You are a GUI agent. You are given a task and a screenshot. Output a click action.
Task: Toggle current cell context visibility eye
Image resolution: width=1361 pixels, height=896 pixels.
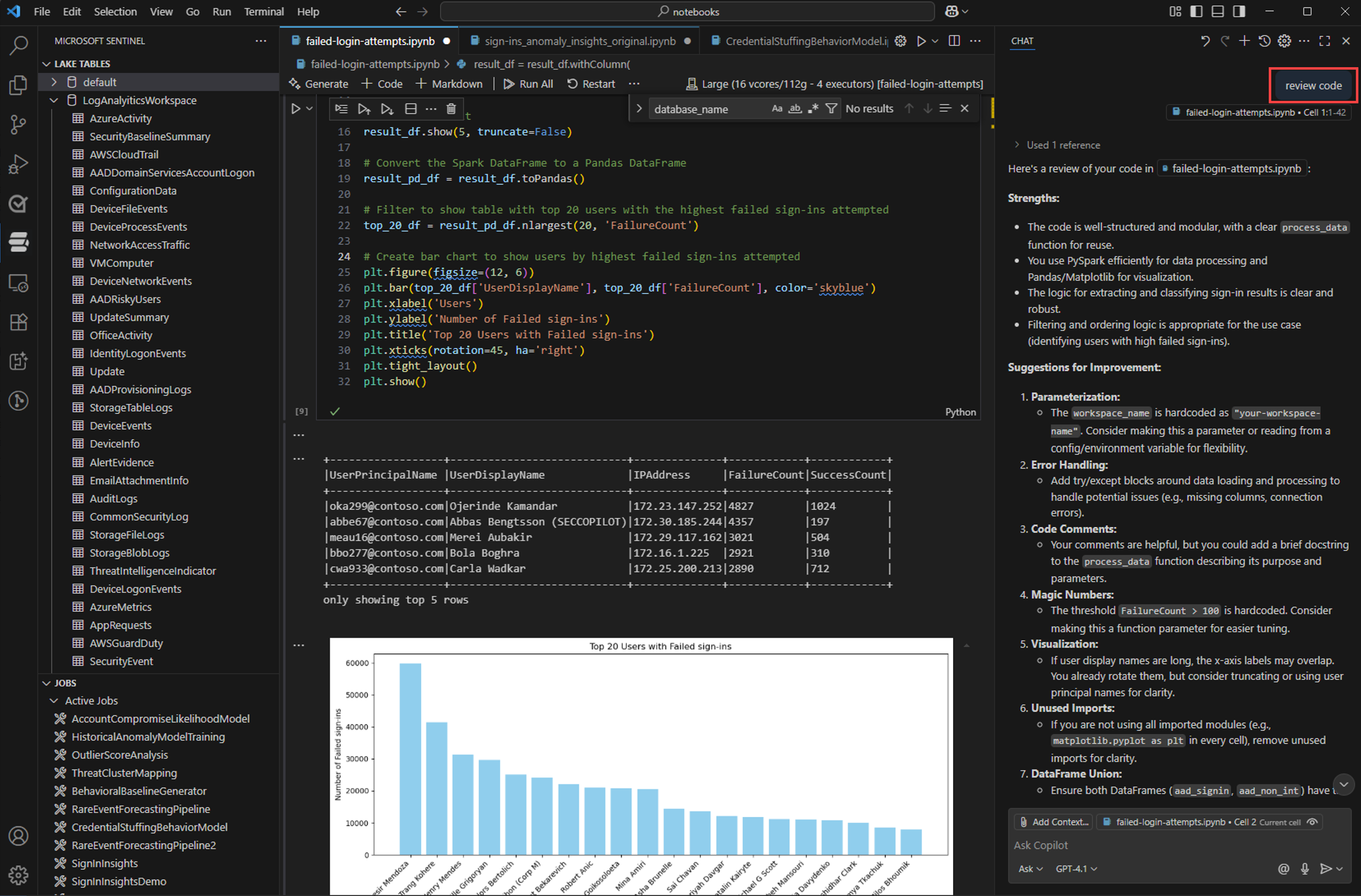[x=1312, y=822]
